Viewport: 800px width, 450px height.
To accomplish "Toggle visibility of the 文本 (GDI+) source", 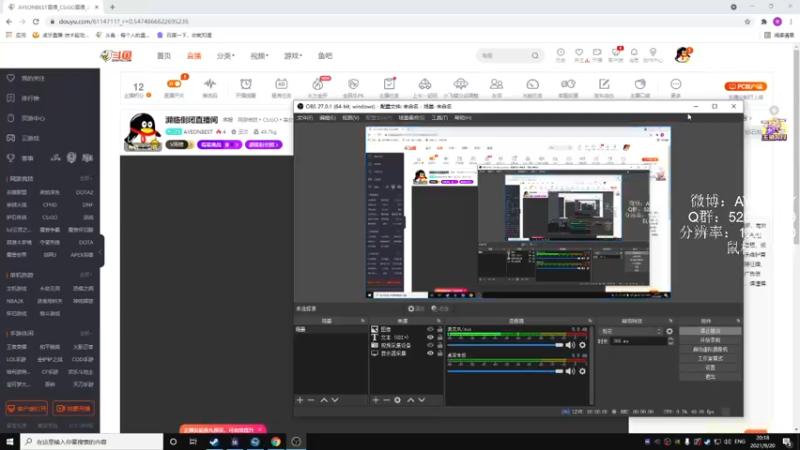I will 430,337.
